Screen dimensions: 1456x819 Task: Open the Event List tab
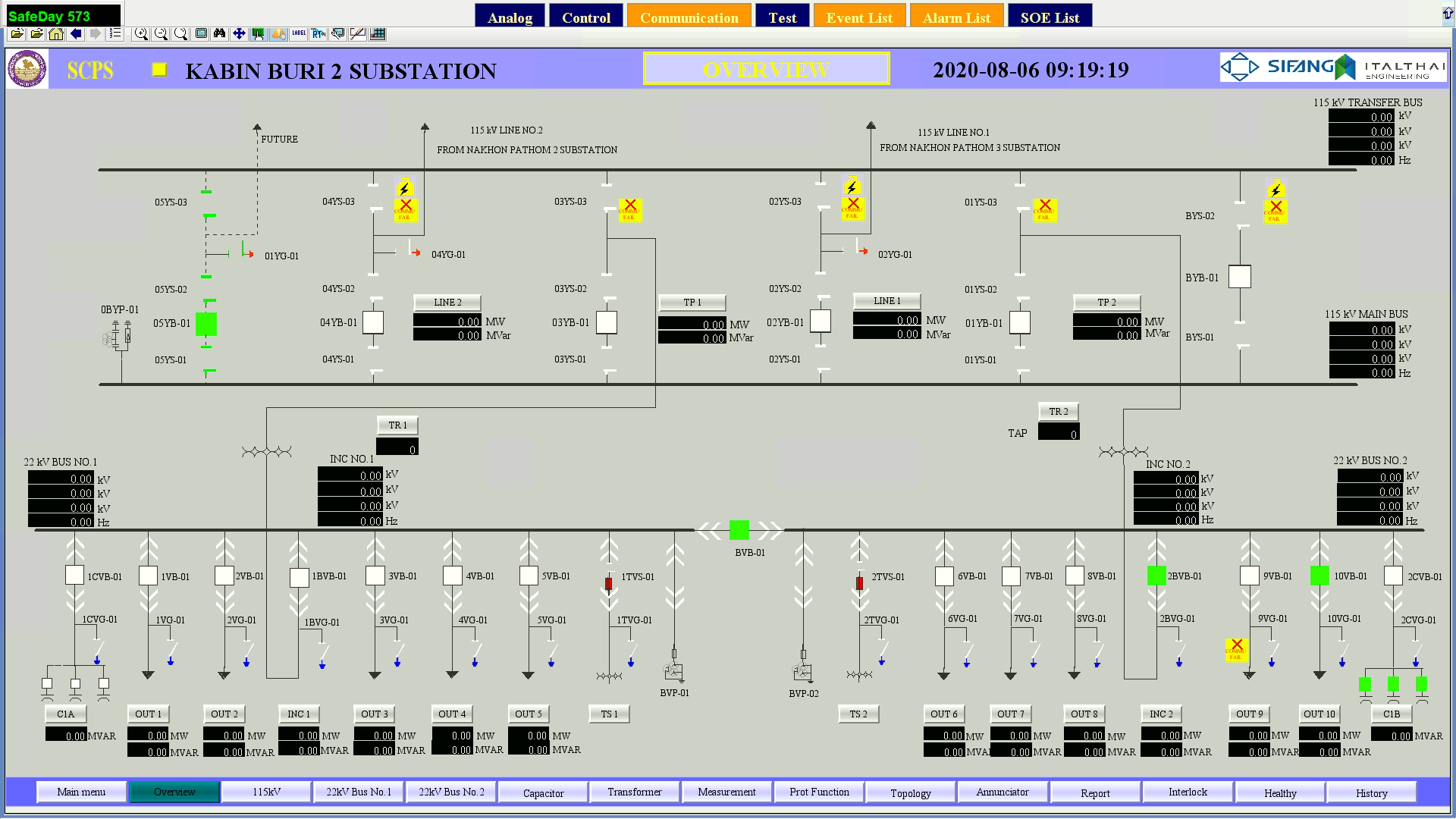click(859, 17)
